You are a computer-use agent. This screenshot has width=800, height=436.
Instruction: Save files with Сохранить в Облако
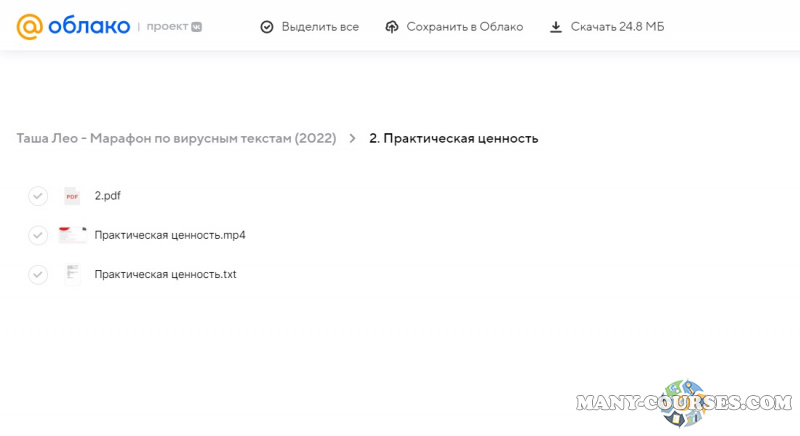(464, 27)
